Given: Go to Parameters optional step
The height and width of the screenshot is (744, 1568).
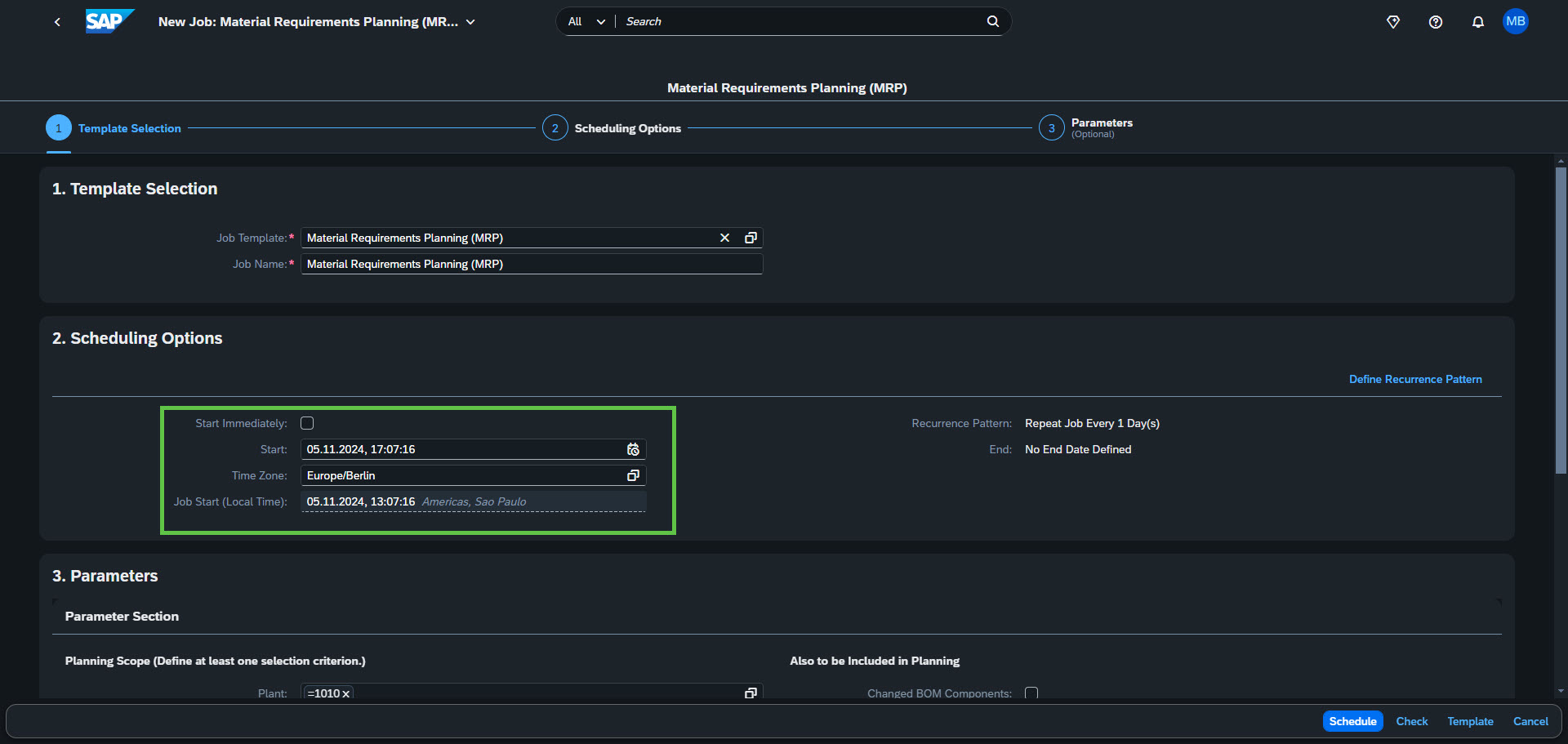Looking at the screenshot, I should (1085, 127).
